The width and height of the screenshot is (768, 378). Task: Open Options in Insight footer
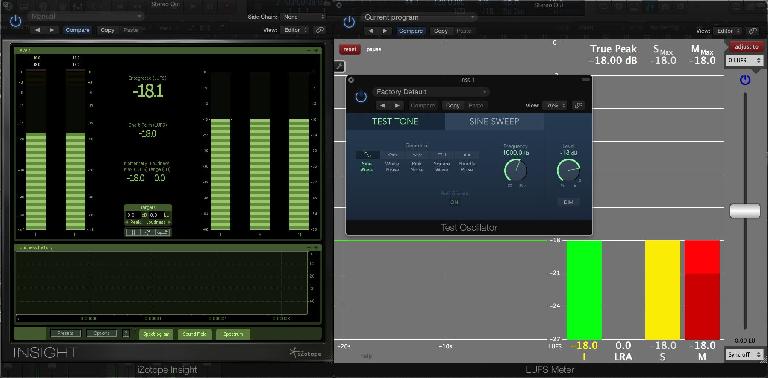(x=102, y=333)
